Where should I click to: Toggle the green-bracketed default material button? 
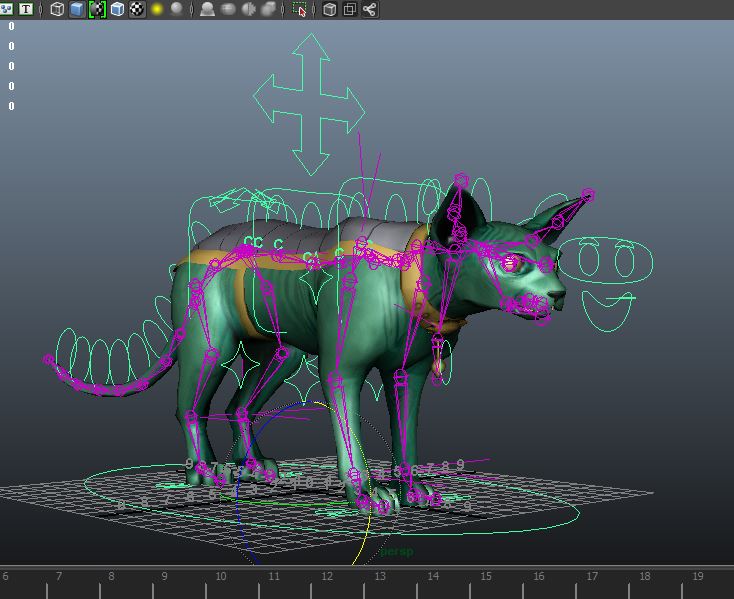[97, 9]
